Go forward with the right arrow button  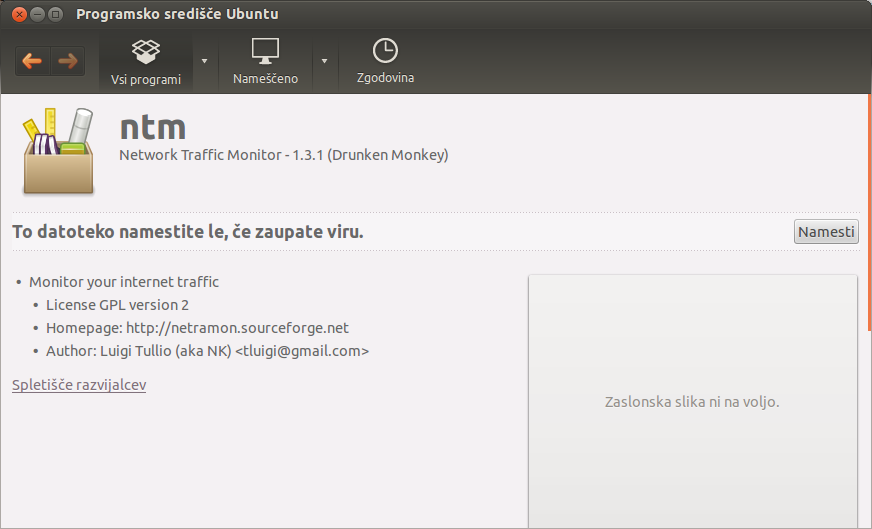pyautogui.click(x=68, y=61)
